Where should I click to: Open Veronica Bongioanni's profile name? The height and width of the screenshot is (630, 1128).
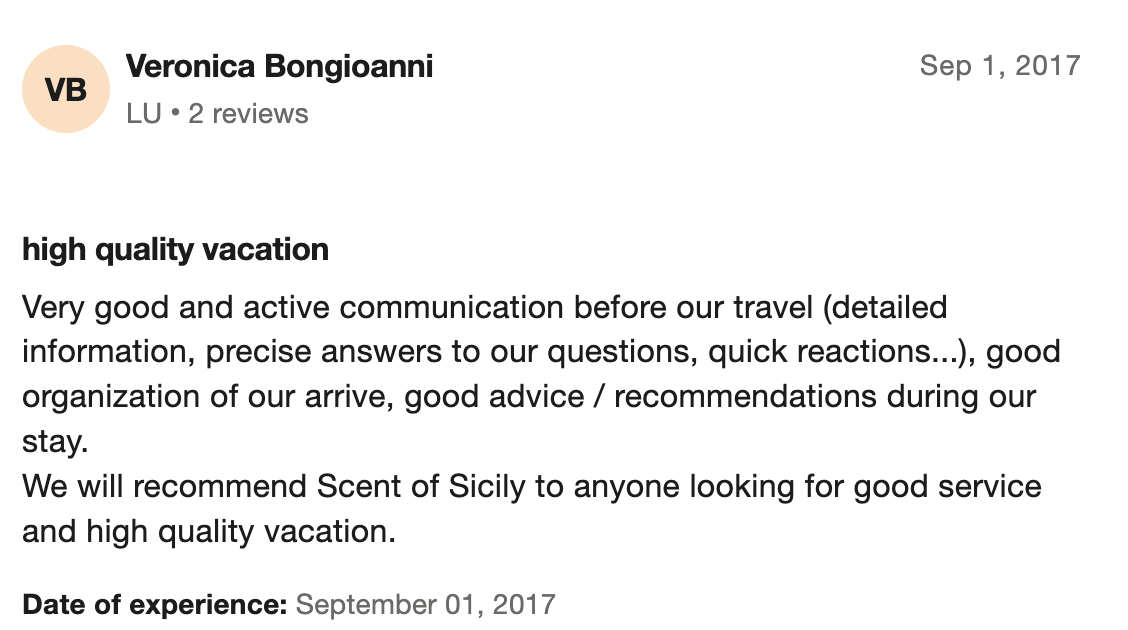click(279, 67)
